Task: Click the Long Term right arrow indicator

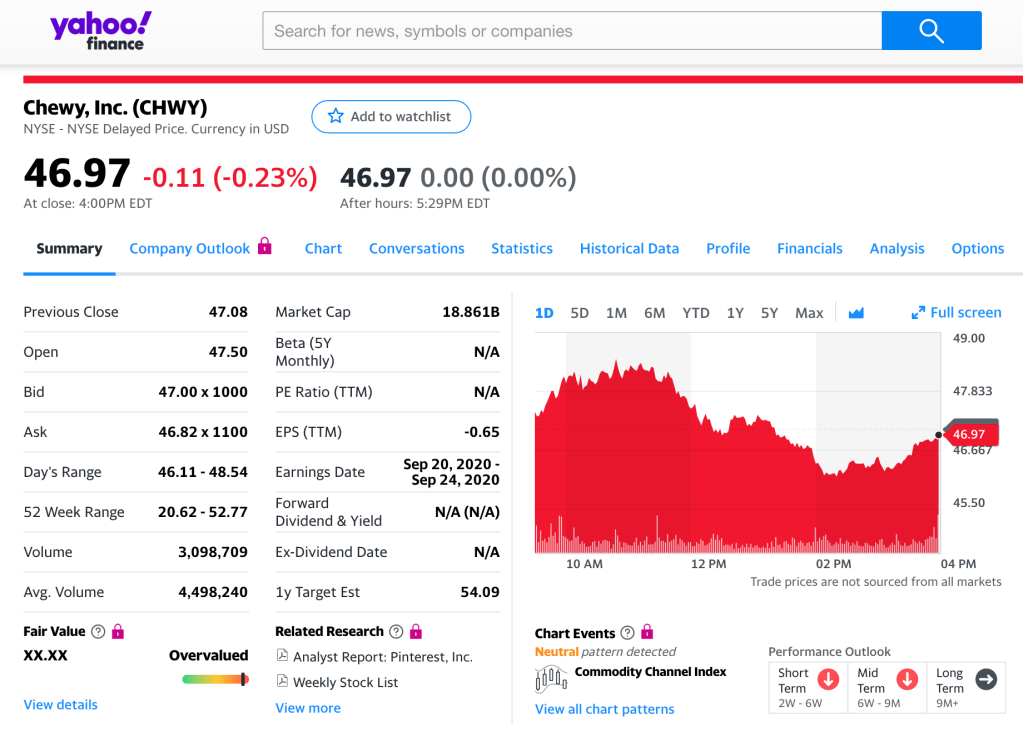Action: point(986,680)
